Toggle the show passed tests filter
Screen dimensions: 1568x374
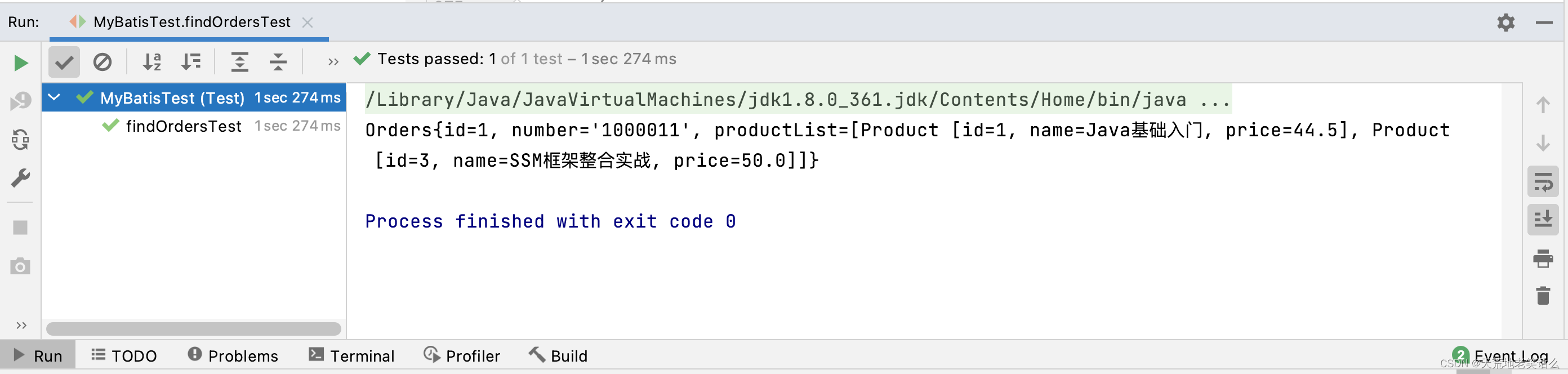[63, 61]
